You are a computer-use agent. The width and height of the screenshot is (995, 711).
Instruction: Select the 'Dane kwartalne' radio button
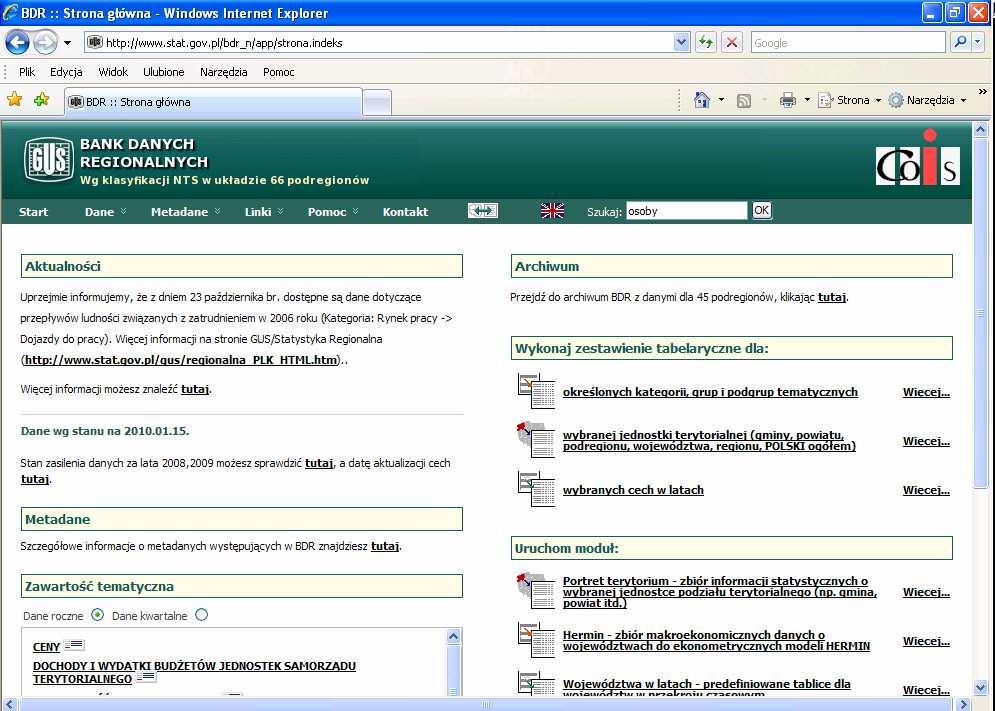[201, 615]
